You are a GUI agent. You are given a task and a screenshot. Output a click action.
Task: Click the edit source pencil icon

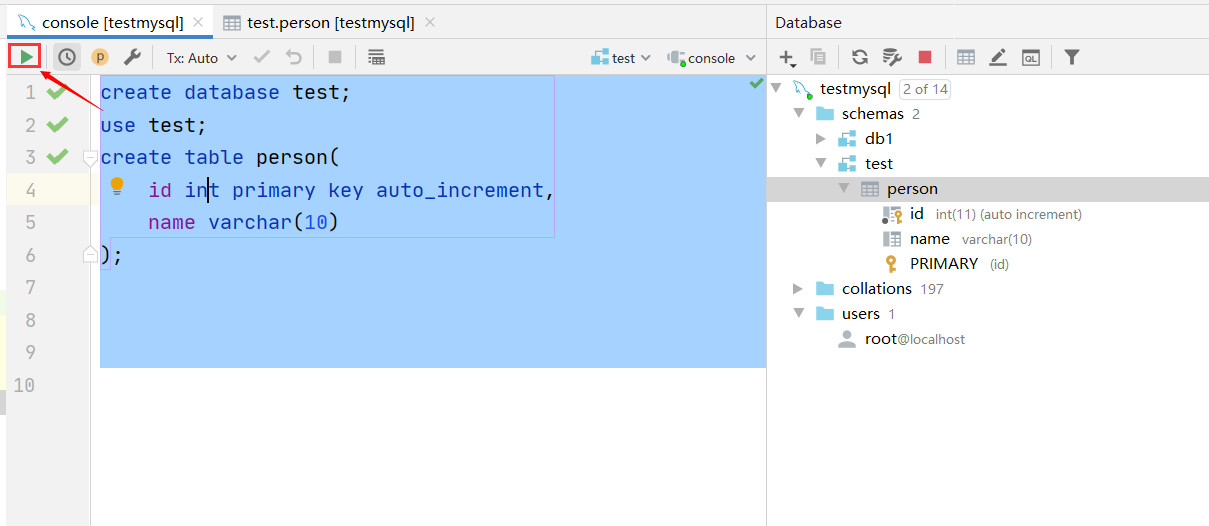[998, 57]
